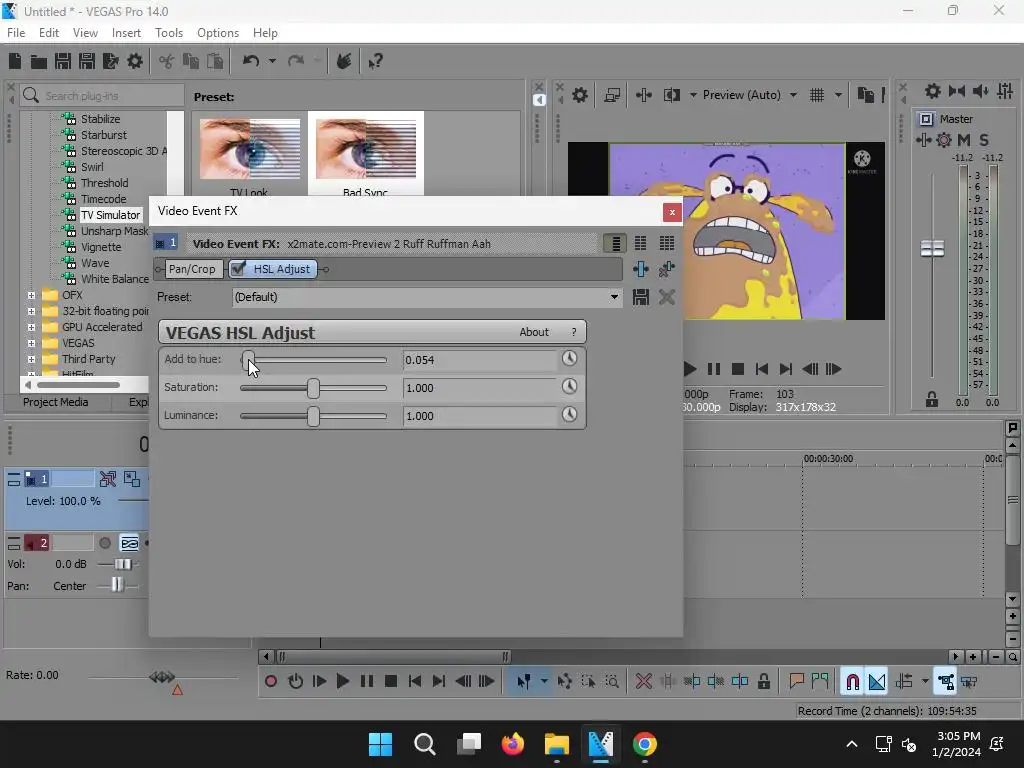This screenshot has width=1024, height=768.
Task: Solo the Master bus with S
Action: click(x=984, y=140)
